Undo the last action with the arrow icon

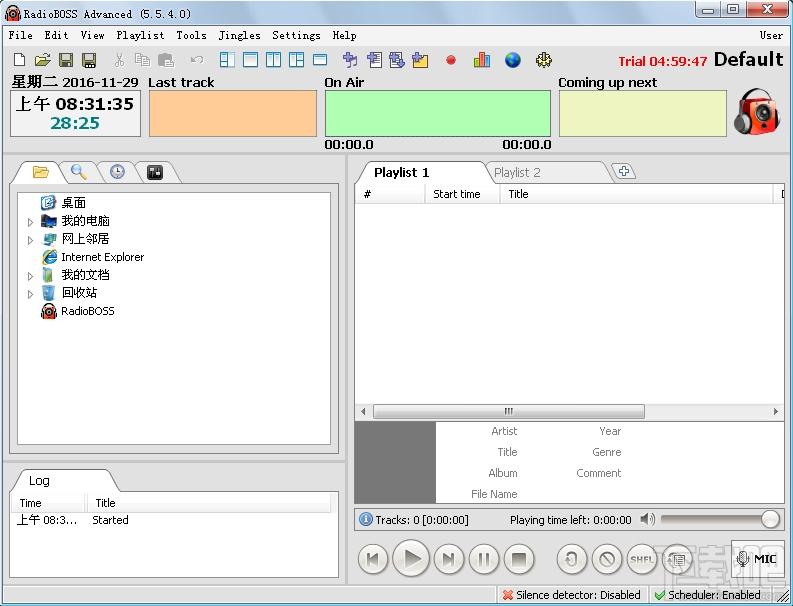[197, 60]
